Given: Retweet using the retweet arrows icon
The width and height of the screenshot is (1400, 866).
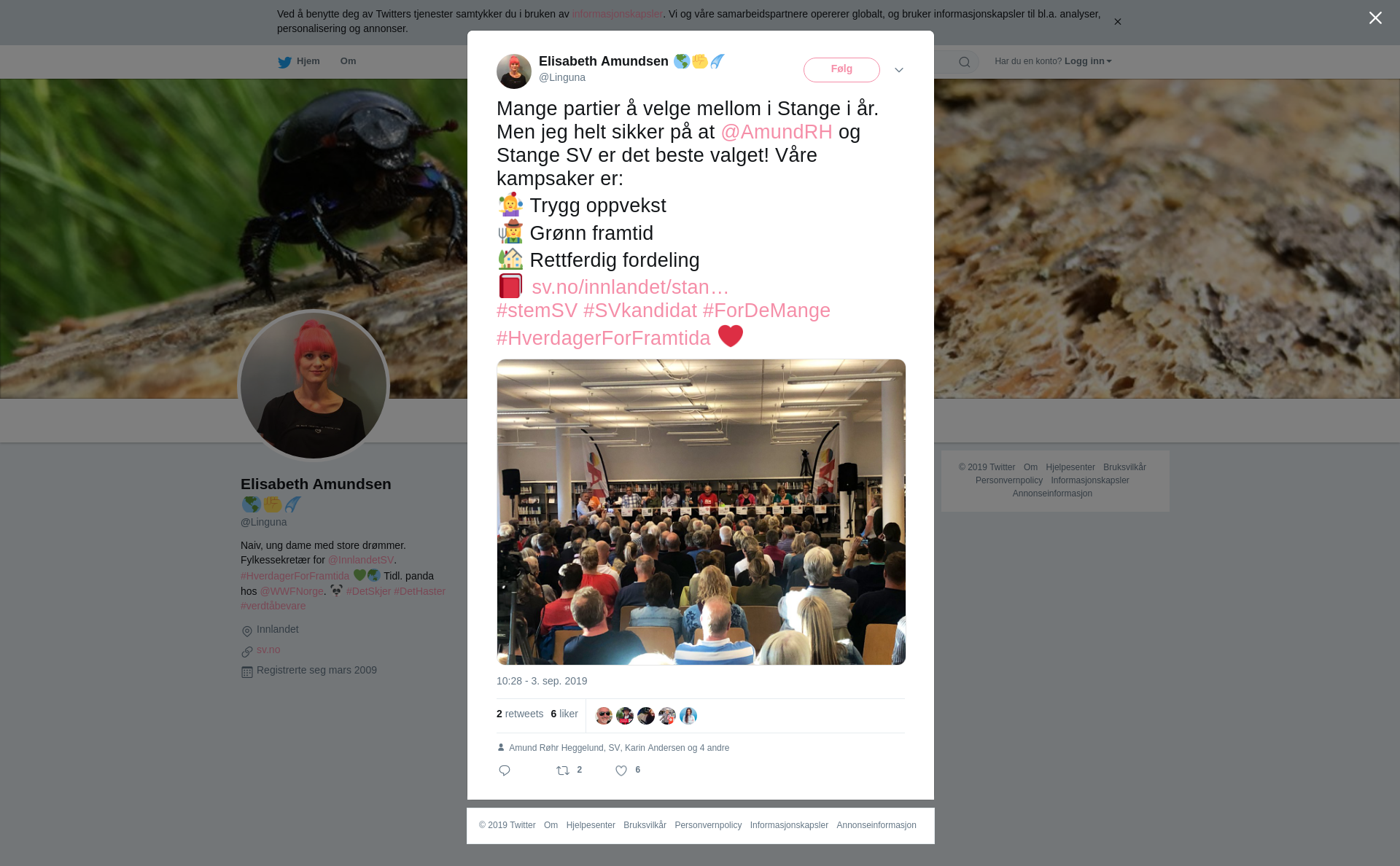Looking at the screenshot, I should click(563, 771).
